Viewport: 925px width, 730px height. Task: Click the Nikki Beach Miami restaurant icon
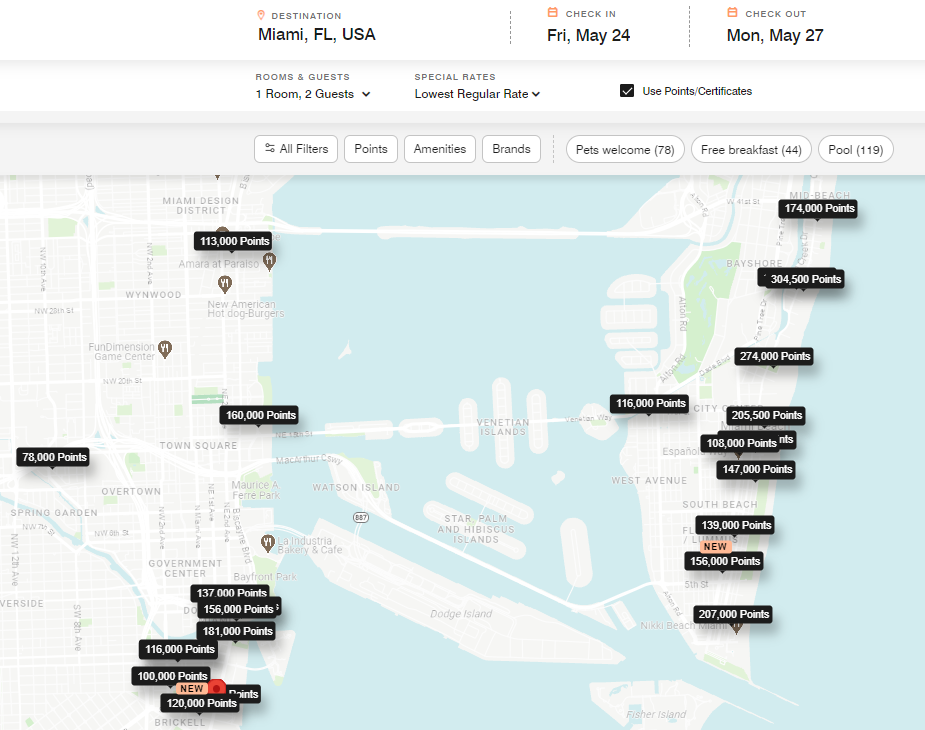(736, 627)
